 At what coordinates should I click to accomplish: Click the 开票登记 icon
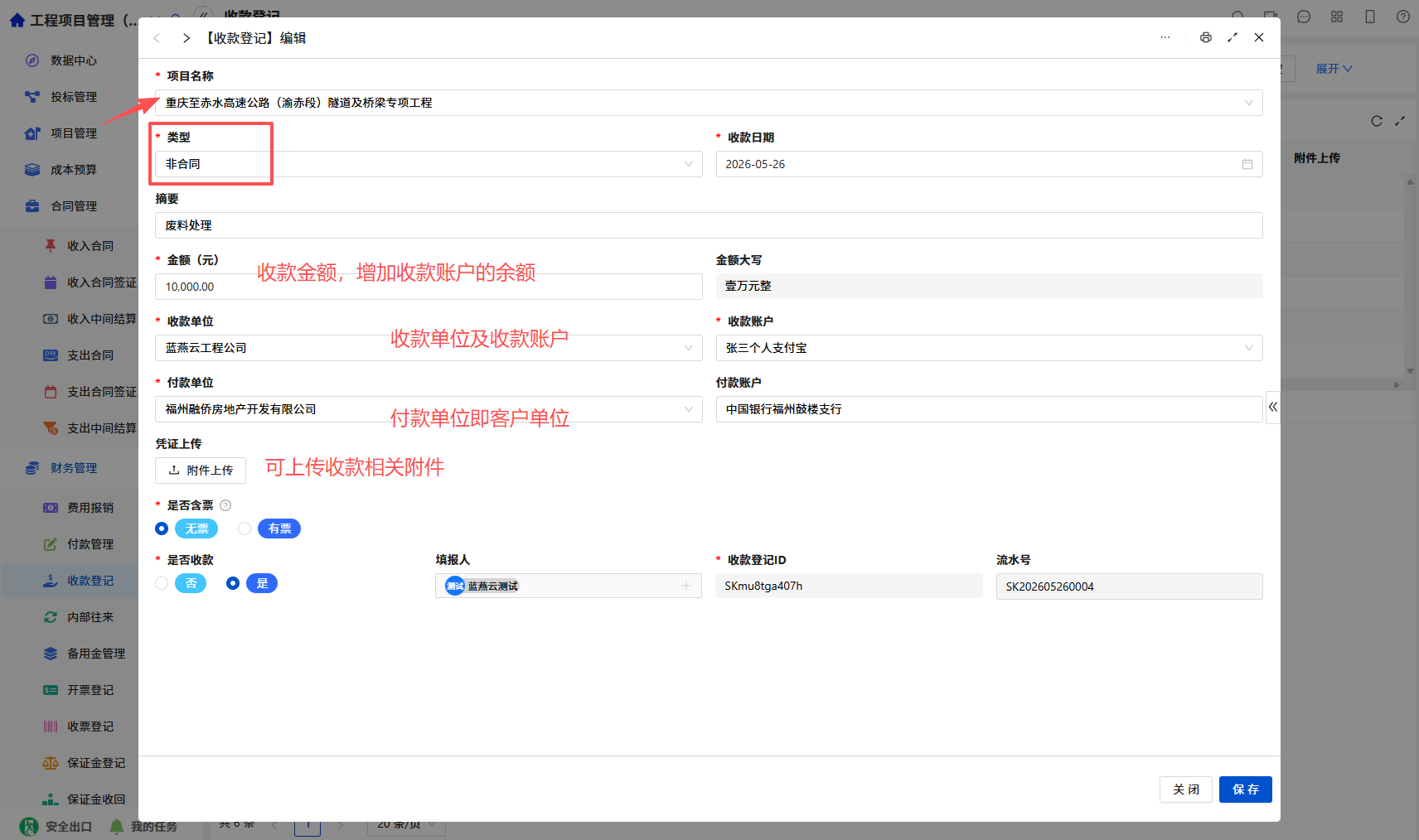[x=51, y=690]
